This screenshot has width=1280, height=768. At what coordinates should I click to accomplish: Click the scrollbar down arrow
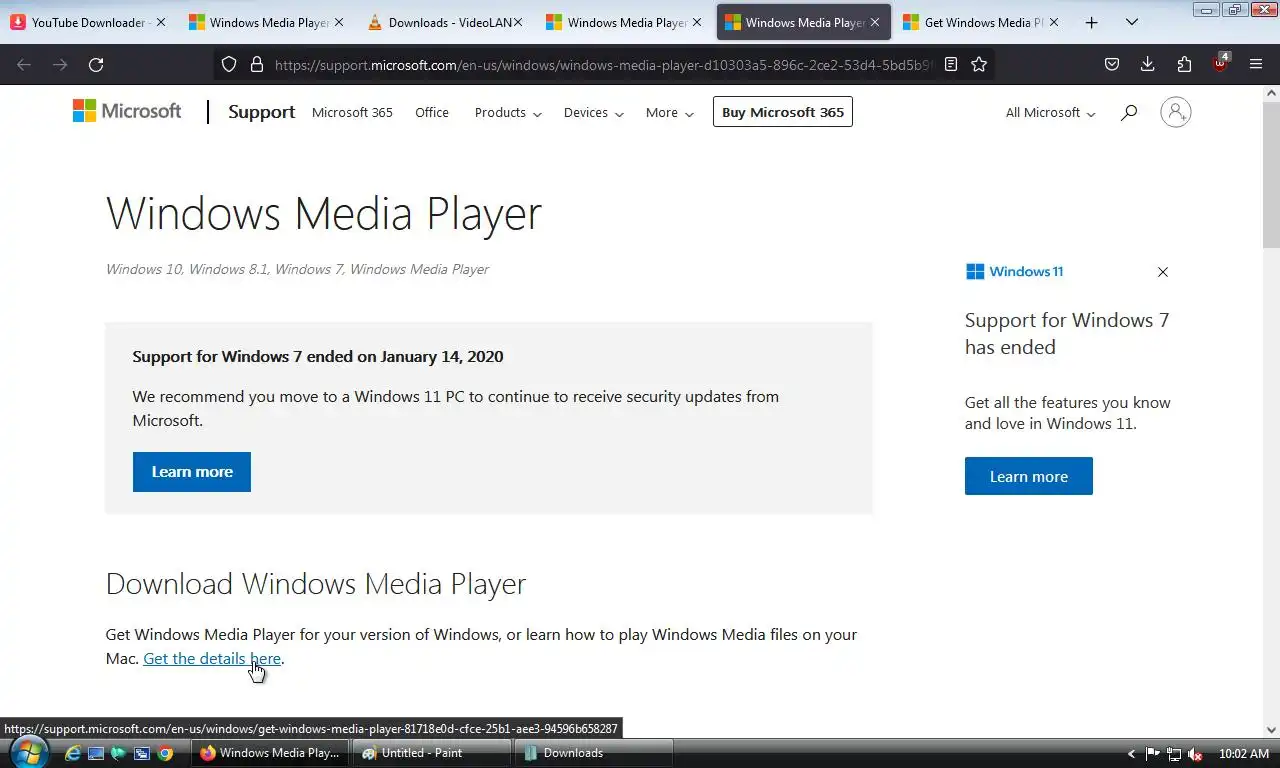1272,730
